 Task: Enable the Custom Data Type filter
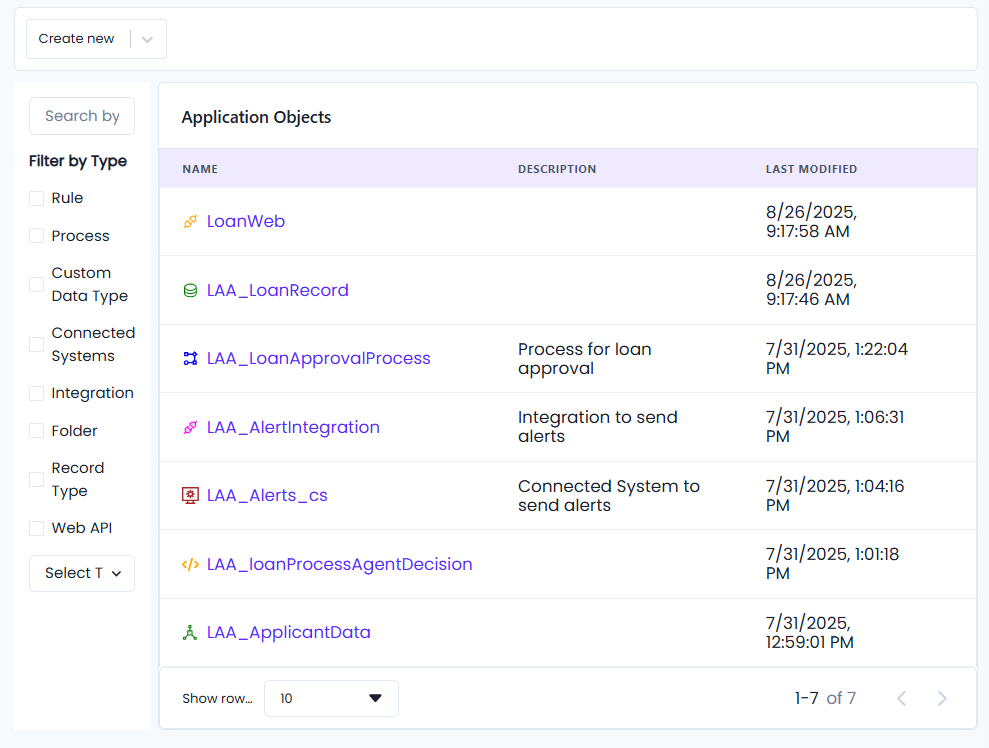click(37, 284)
